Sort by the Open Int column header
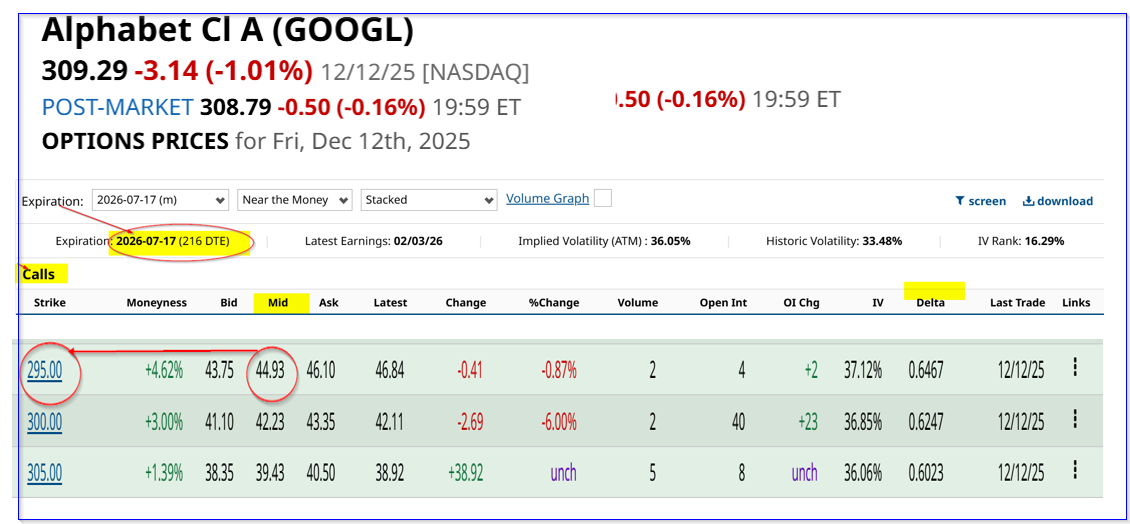The image size is (1130, 524). pos(723,303)
